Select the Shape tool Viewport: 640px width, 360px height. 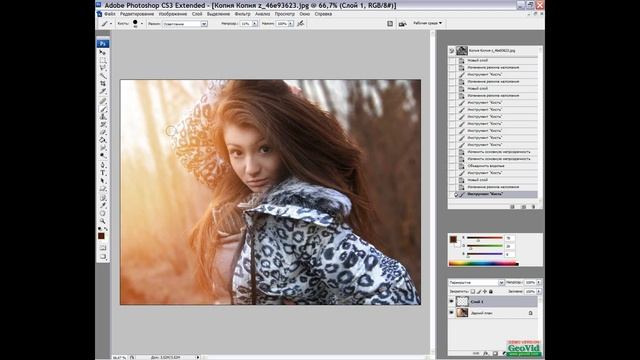(102, 189)
